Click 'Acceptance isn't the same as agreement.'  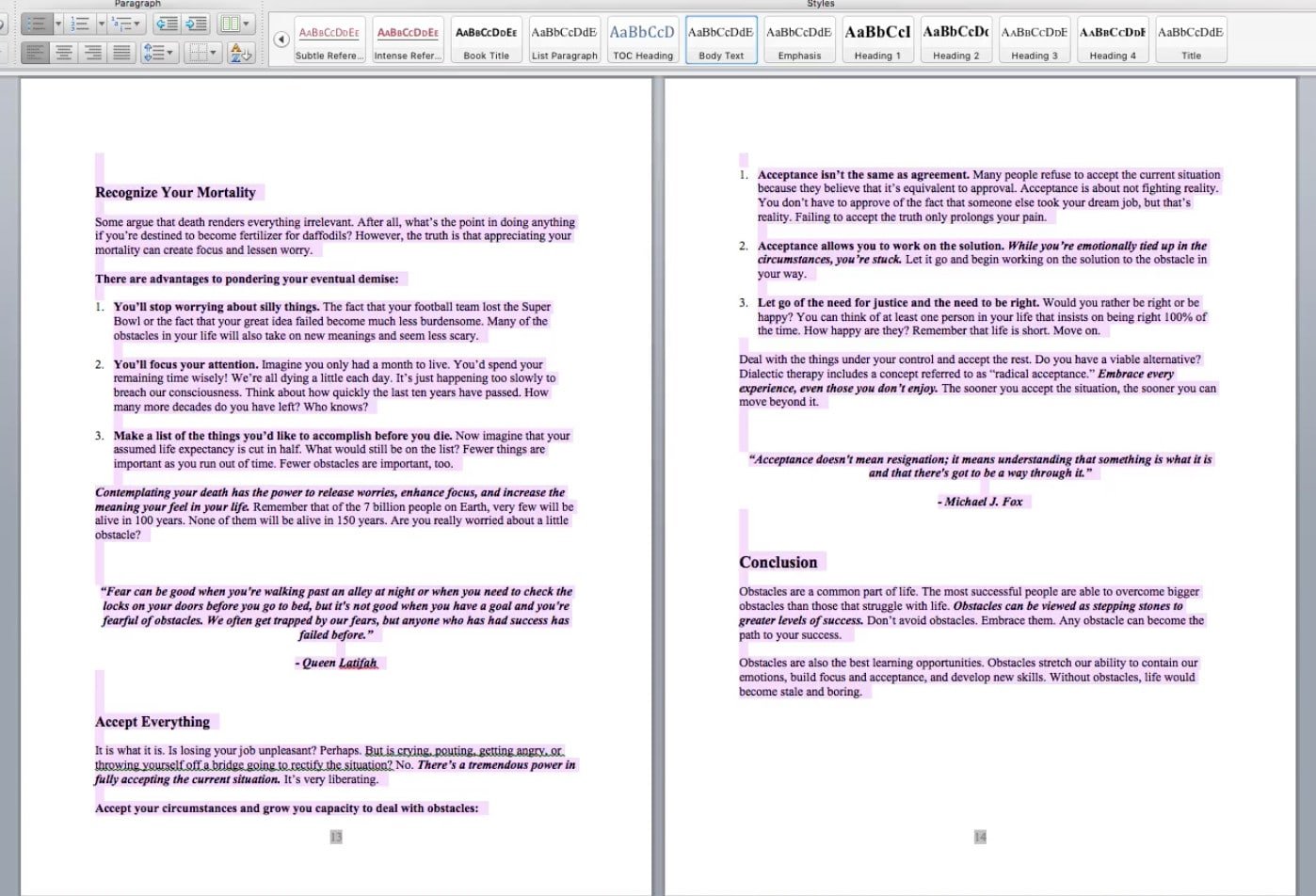pos(863,174)
